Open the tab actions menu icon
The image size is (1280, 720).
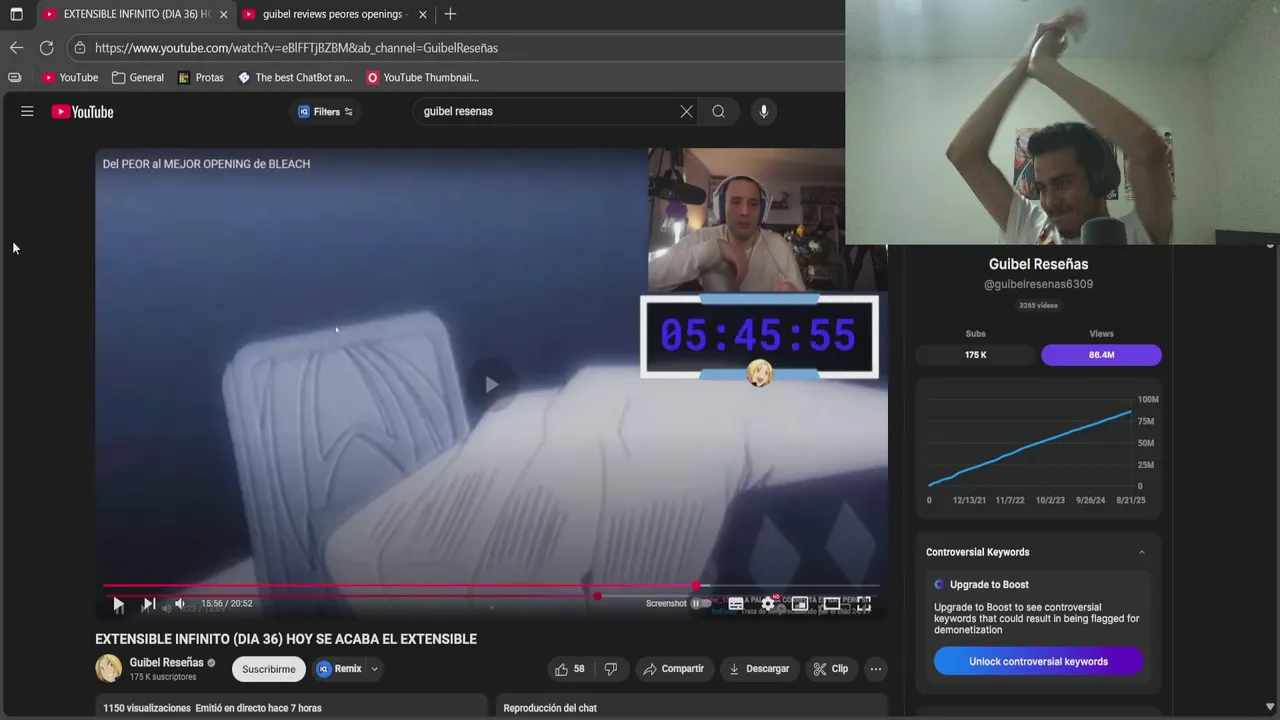[x=16, y=14]
